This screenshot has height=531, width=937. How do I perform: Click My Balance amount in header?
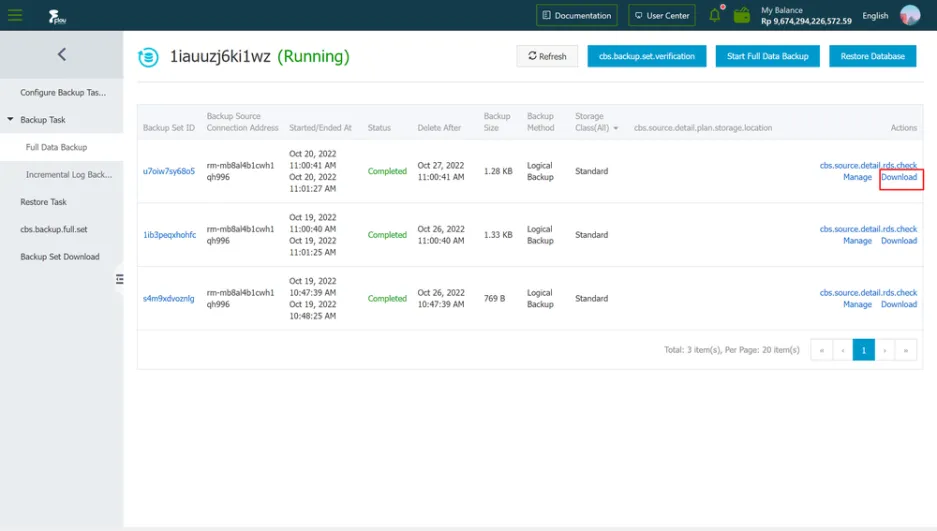pyautogui.click(x=806, y=21)
